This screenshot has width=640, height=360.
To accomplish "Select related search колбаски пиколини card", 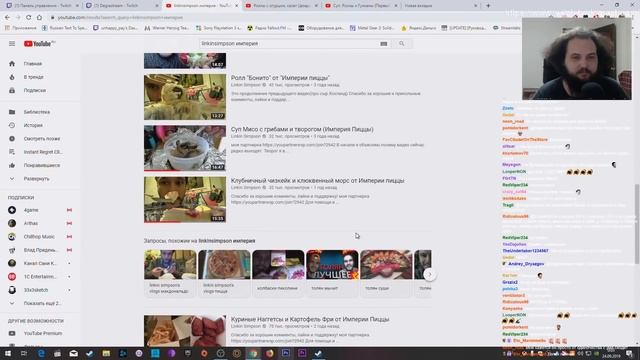I will [278, 273].
